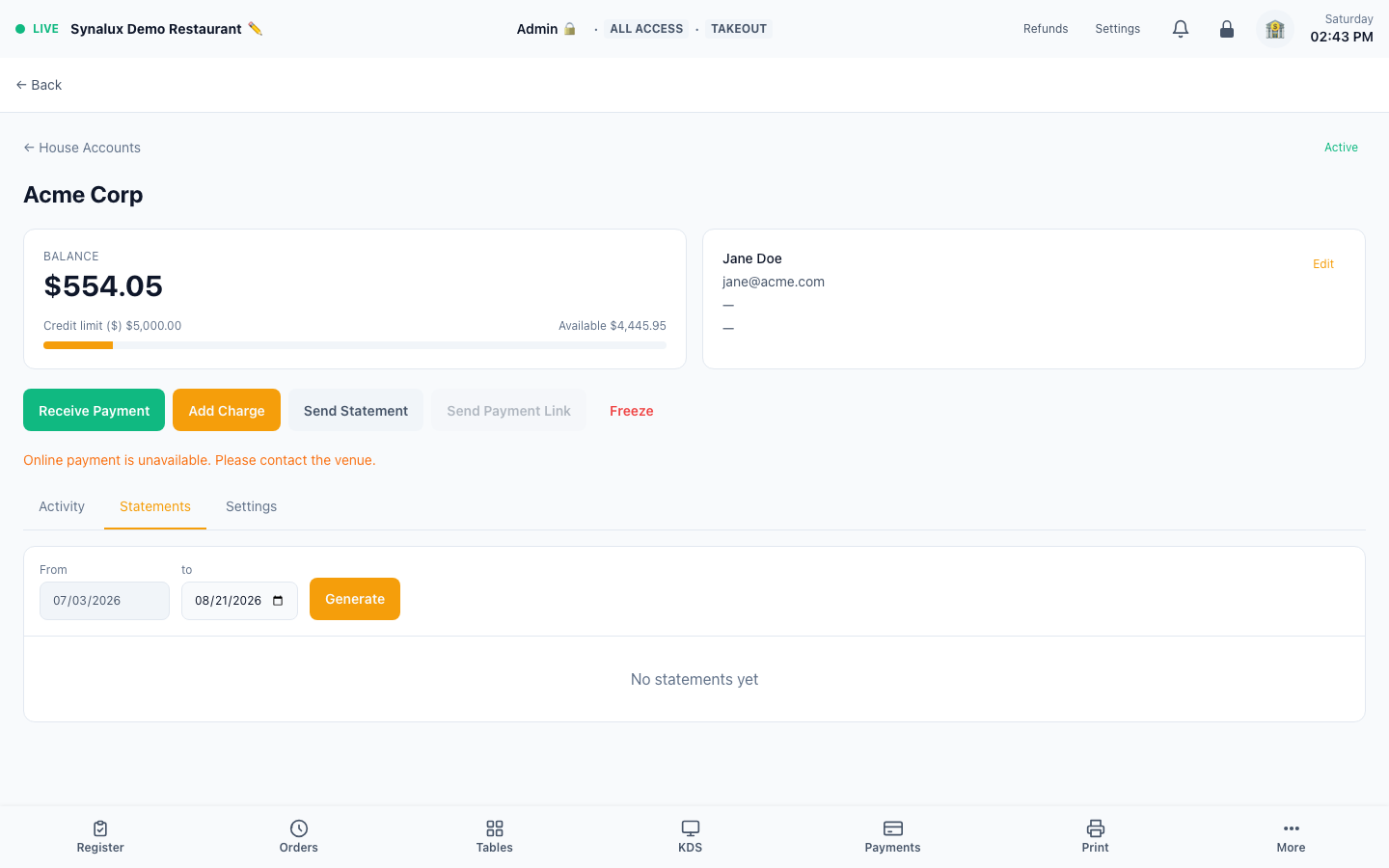Click the Admin user label
This screenshot has height=868, width=1389.
(x=537, y=29)
